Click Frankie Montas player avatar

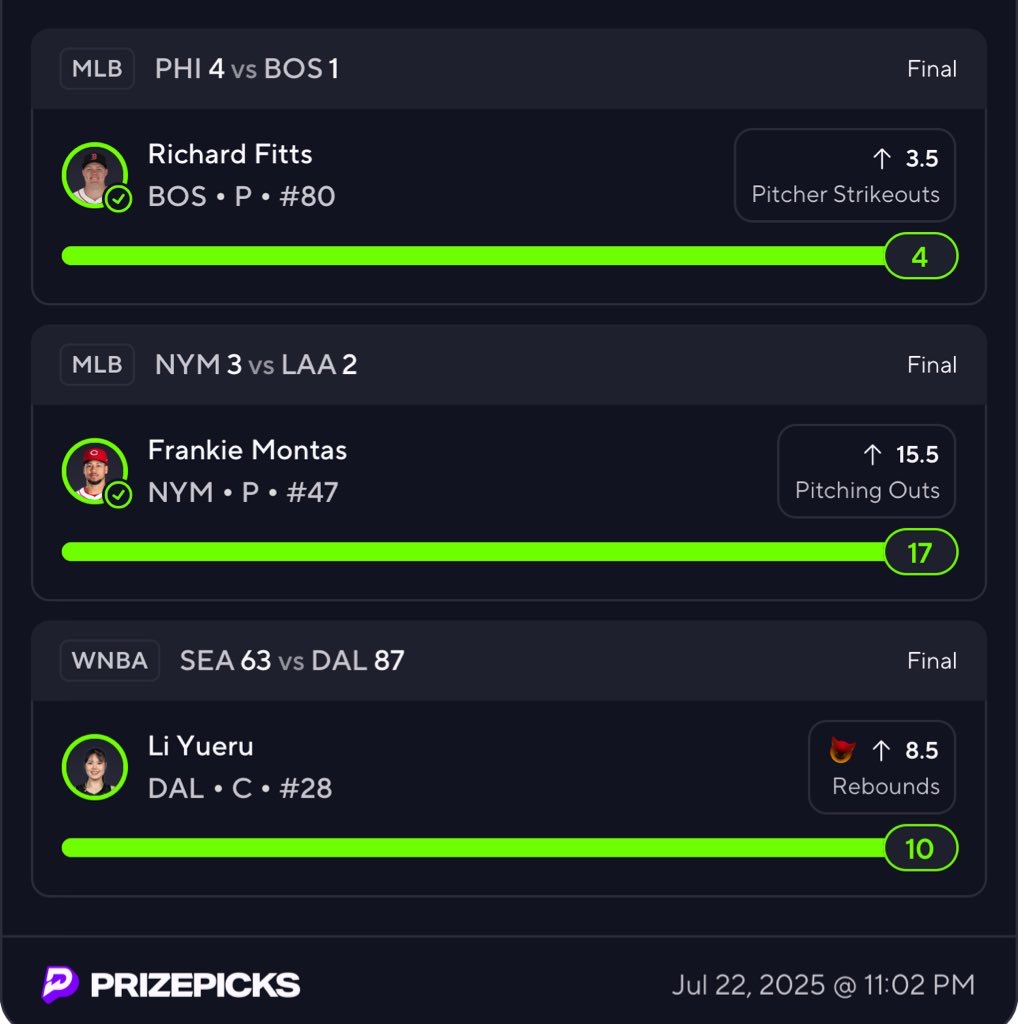click(x=95, y=471)
